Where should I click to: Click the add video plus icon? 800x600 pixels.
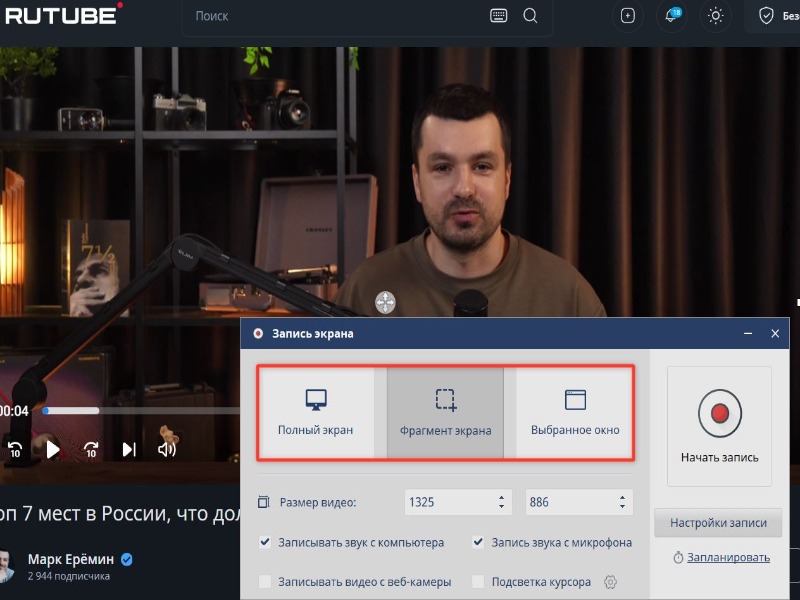627,16
